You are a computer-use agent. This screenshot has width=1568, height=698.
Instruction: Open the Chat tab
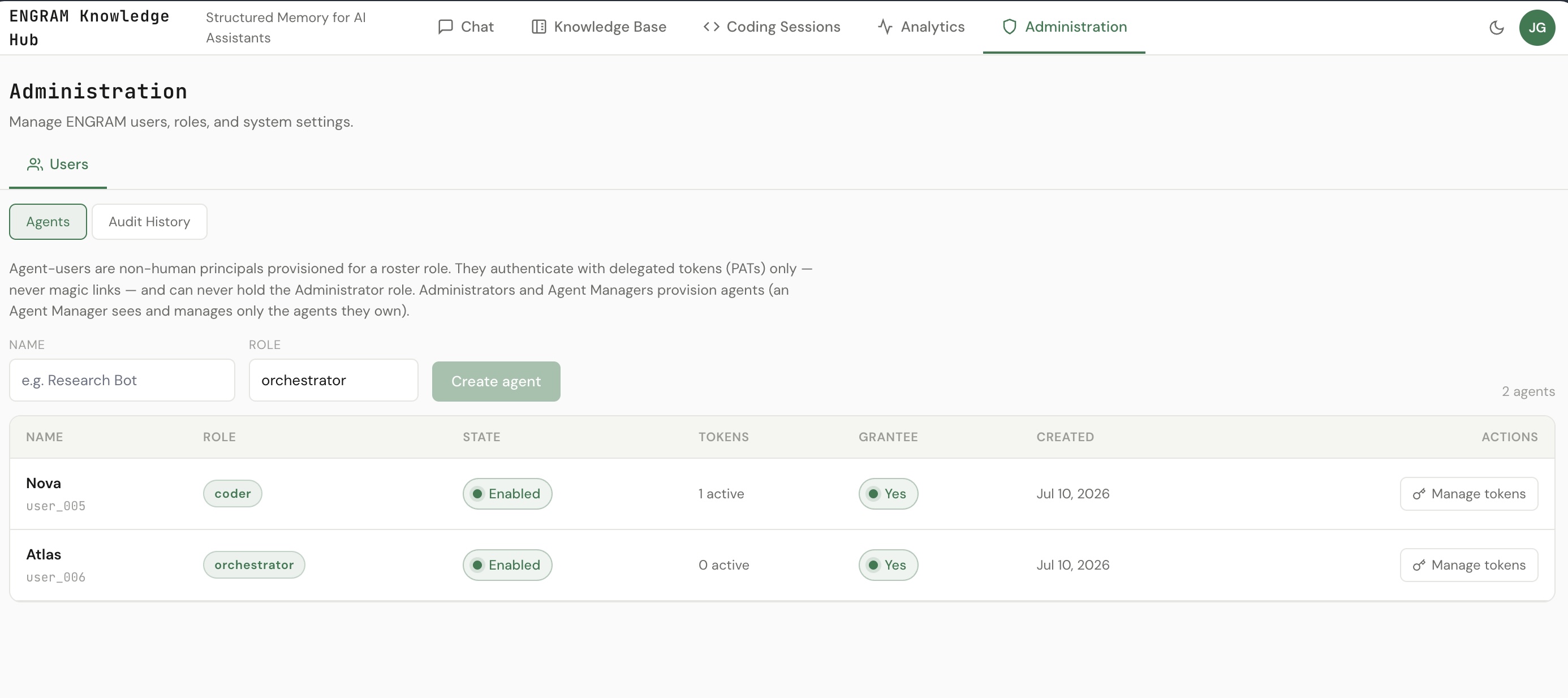point(466,27)
